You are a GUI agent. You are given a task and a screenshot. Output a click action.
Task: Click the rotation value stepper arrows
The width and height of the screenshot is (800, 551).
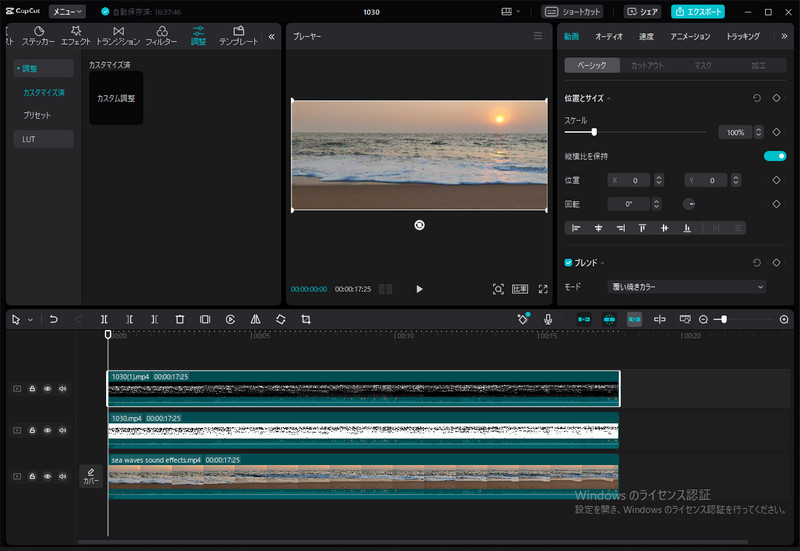657,204
